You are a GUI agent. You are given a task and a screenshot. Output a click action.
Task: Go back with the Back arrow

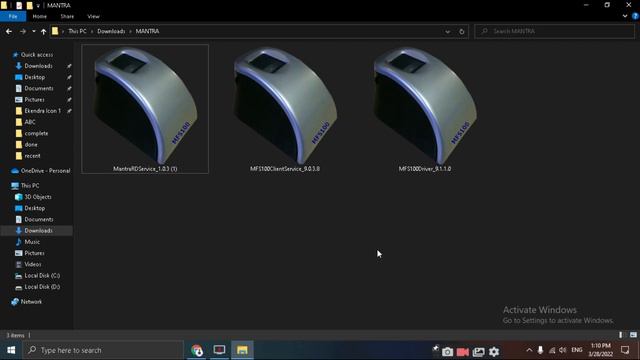pos(9,31)
